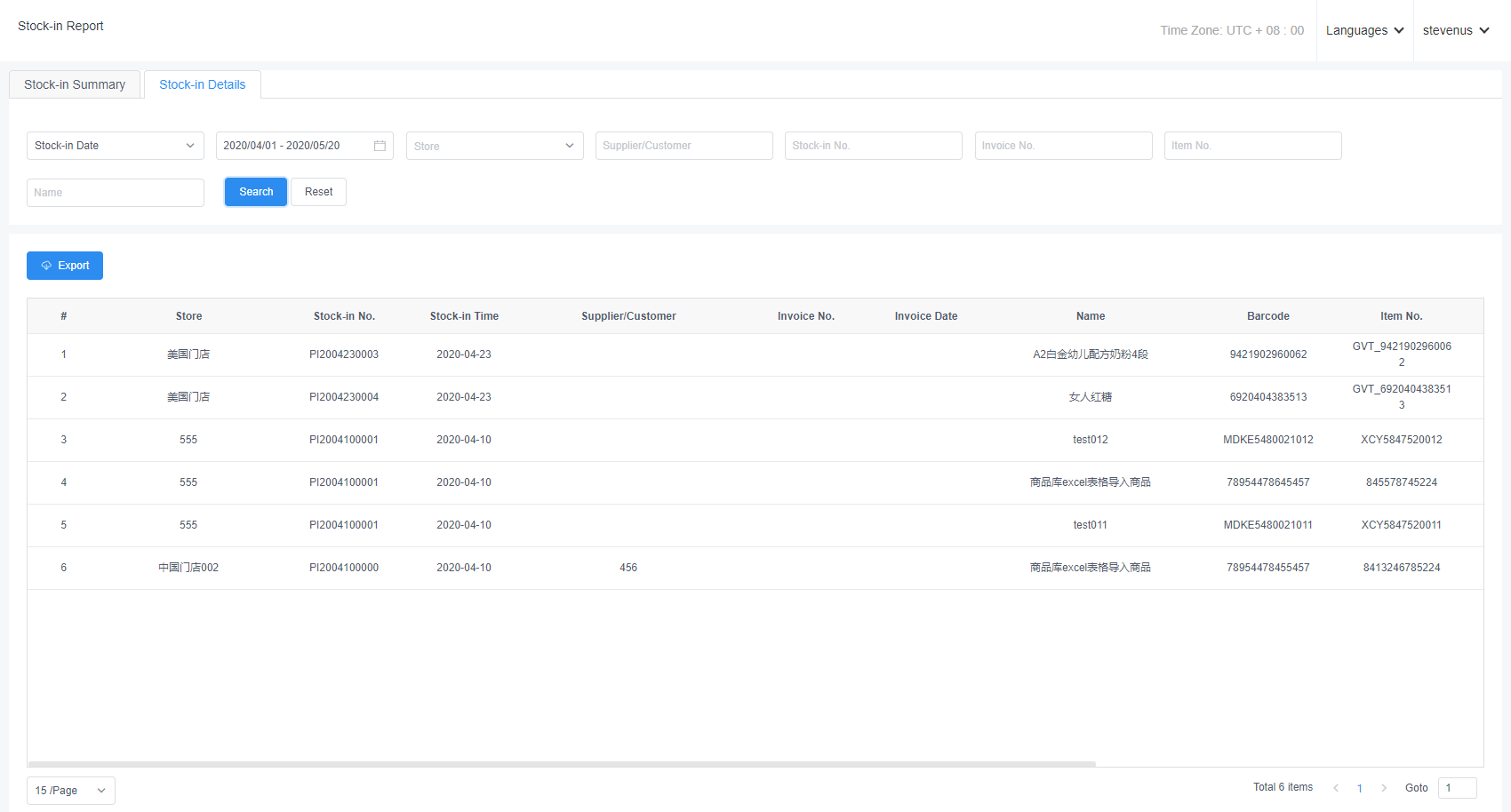The width and height of the screenshot is (1511, 812).
Task: Open the stevenus user account menu
Action: 1455,30
